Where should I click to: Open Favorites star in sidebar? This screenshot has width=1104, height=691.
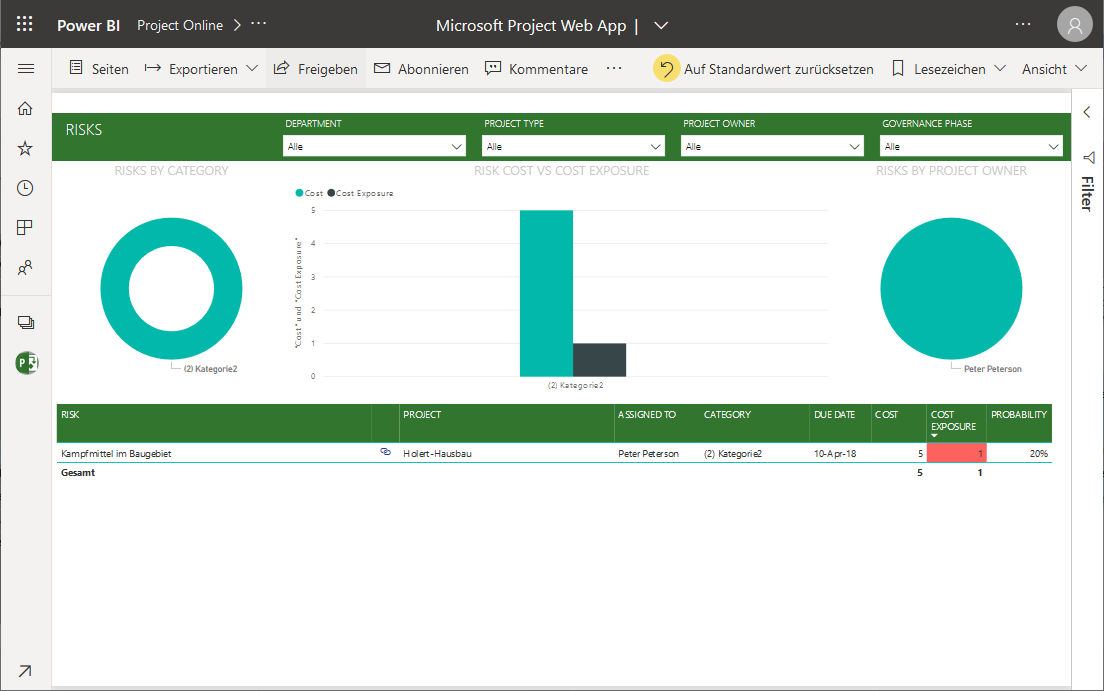(25, 148)
